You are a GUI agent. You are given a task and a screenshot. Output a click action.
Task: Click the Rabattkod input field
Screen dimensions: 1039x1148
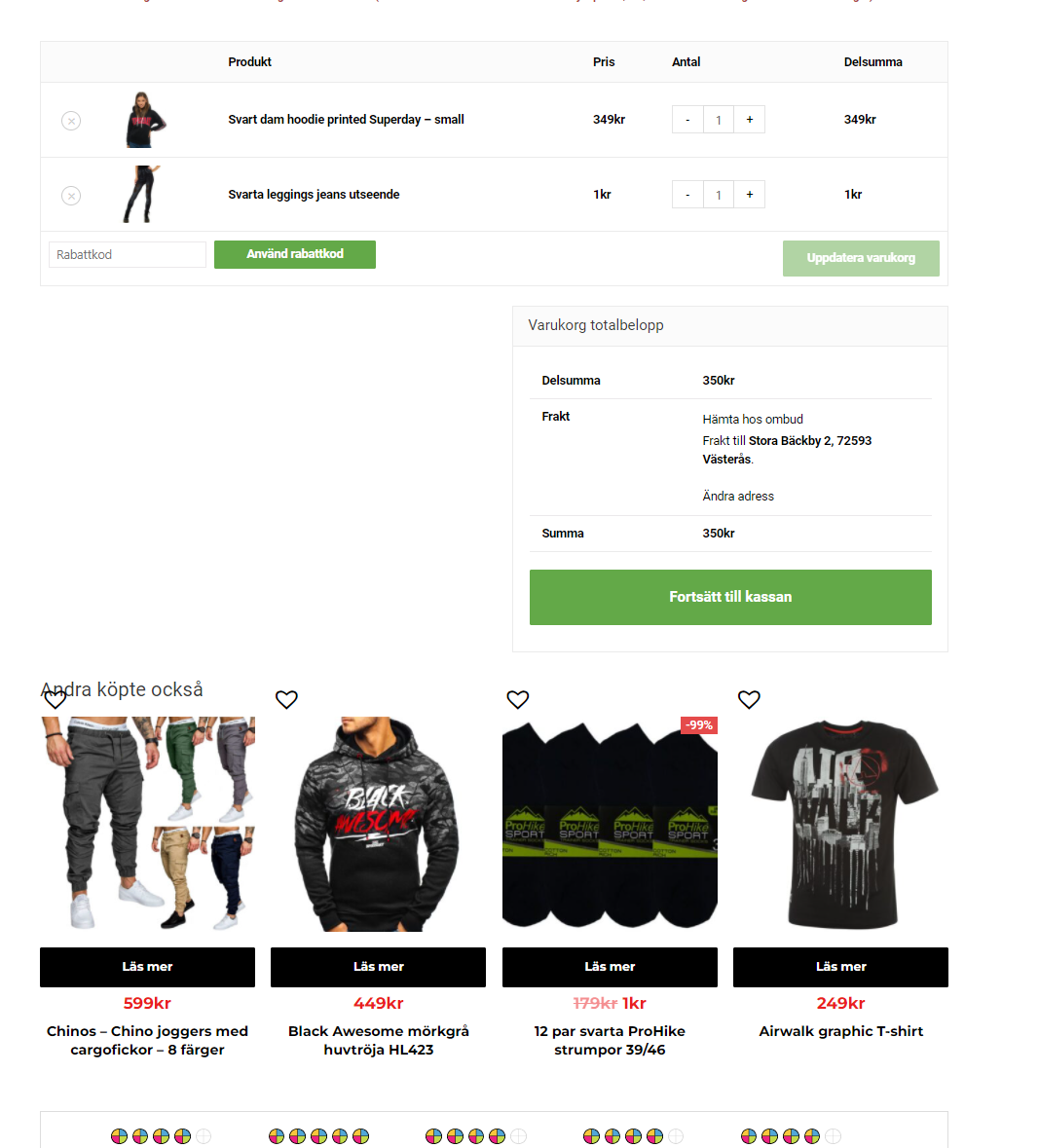[x=128, y=255]
